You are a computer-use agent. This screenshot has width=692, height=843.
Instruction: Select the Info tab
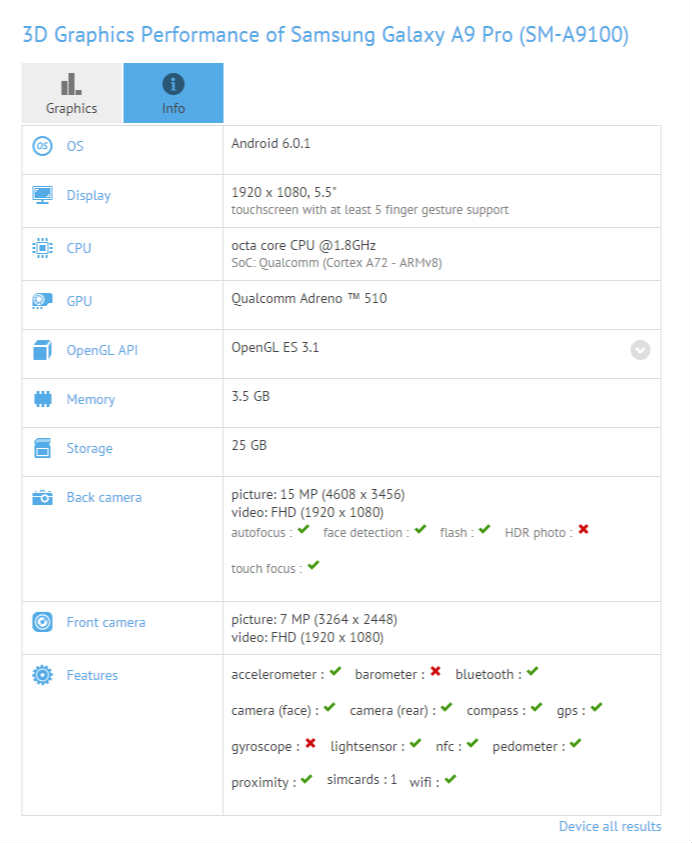click(173, 93)
